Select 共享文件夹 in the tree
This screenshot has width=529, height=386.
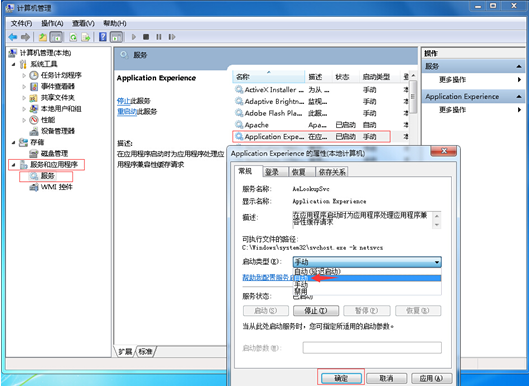tap(58, 98)
